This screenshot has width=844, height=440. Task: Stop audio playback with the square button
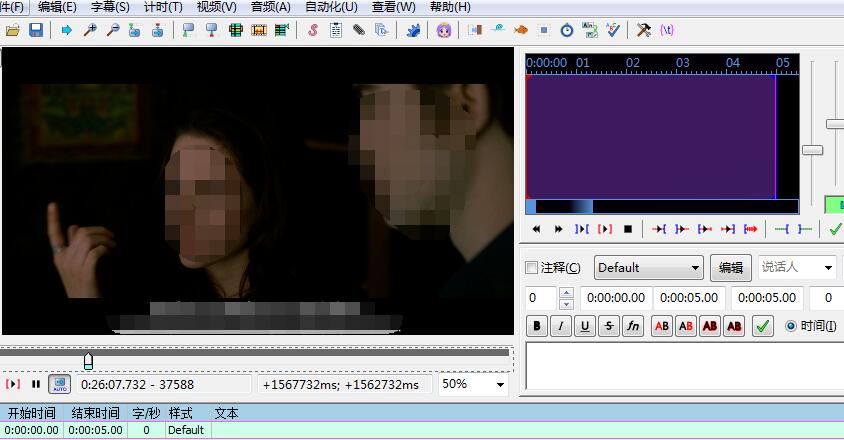tap(628, 229)
